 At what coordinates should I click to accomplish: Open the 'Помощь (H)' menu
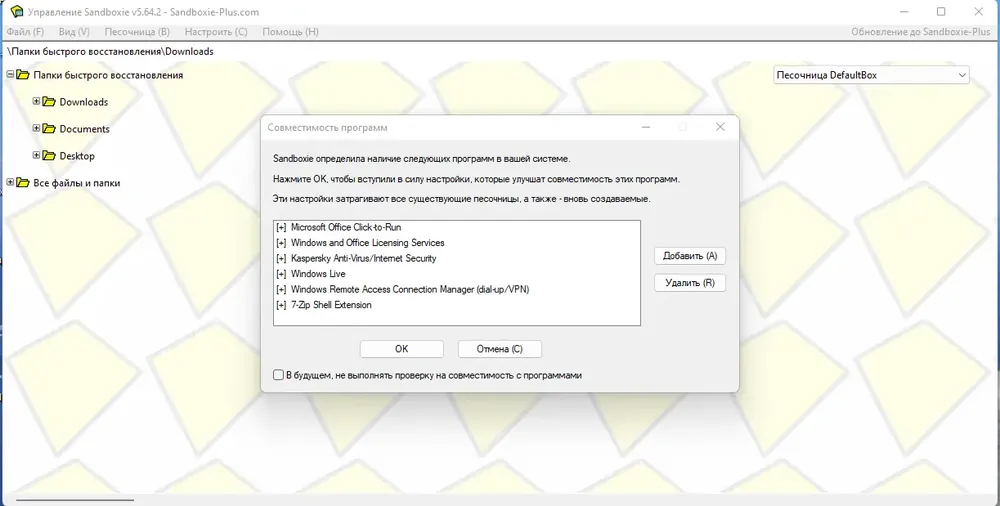290,32
